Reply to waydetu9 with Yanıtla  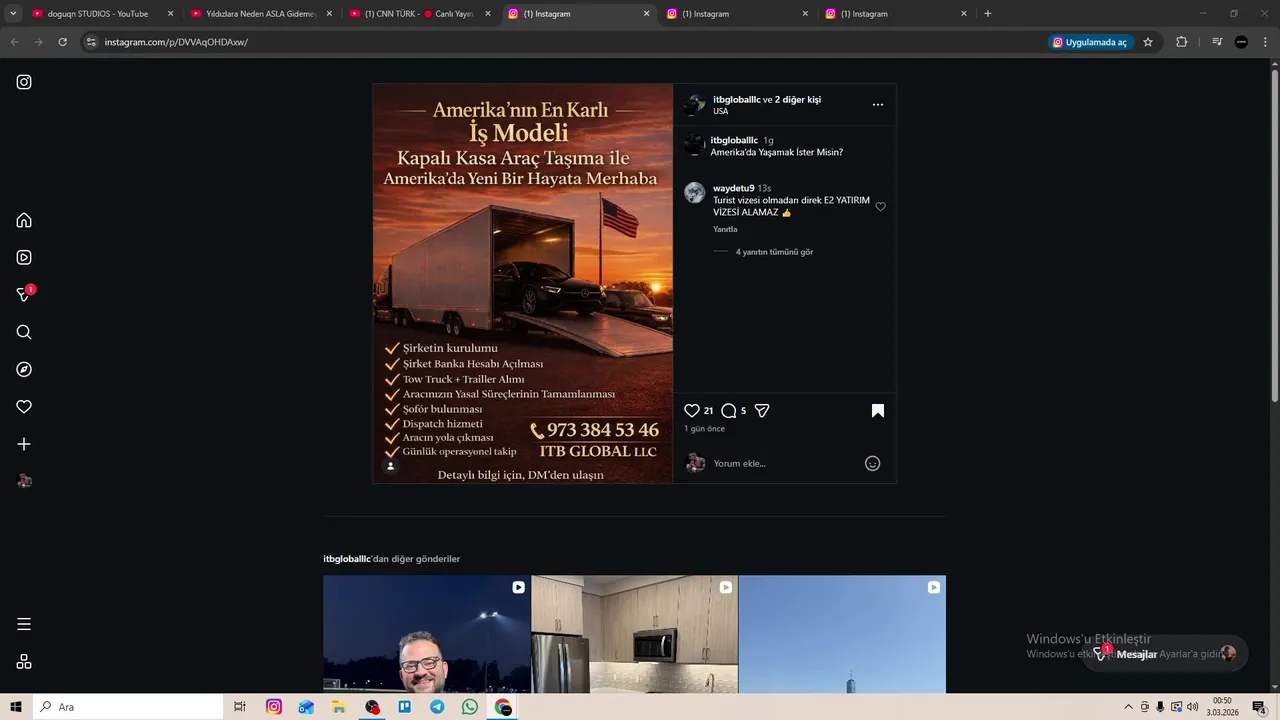[725, 229]
